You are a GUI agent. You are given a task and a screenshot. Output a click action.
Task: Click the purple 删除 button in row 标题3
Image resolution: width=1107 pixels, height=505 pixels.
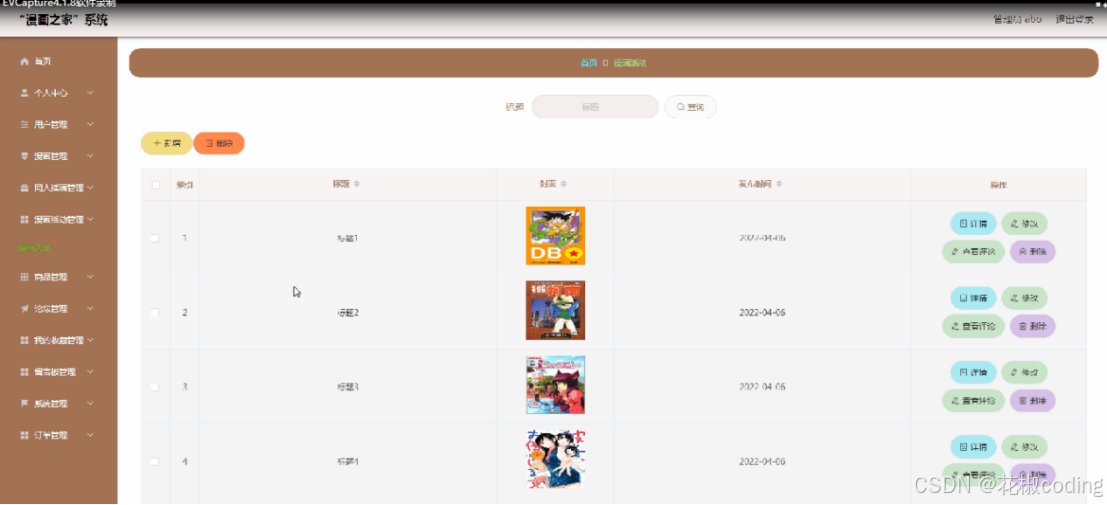[x=1033, y=400]
